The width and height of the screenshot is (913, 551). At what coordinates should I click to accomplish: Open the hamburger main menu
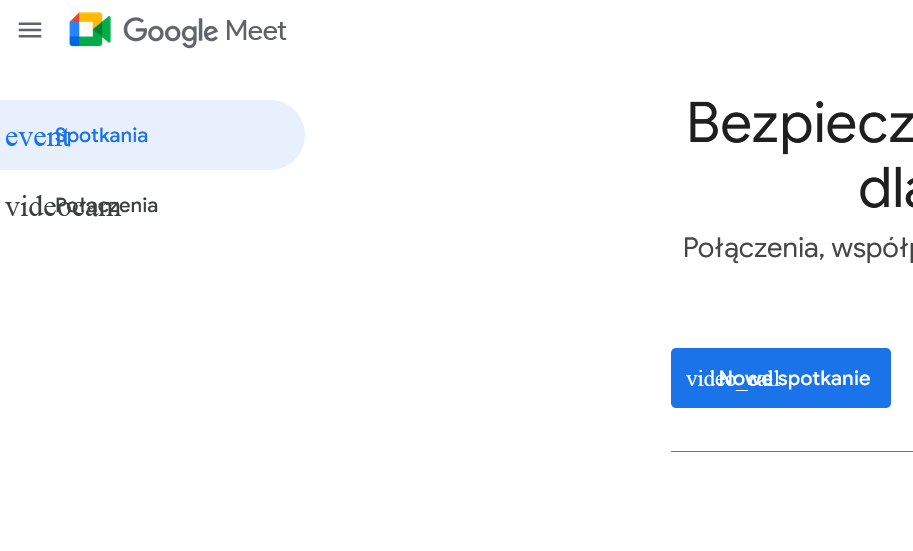[30, 30]
